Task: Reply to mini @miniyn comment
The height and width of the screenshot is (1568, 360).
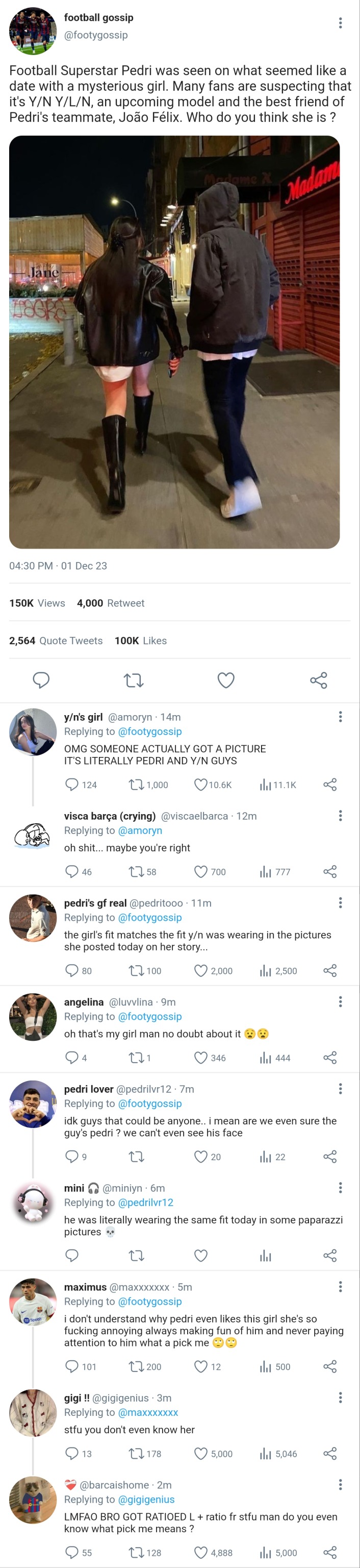Action: pyautogui.click(x=72, y=1255)
